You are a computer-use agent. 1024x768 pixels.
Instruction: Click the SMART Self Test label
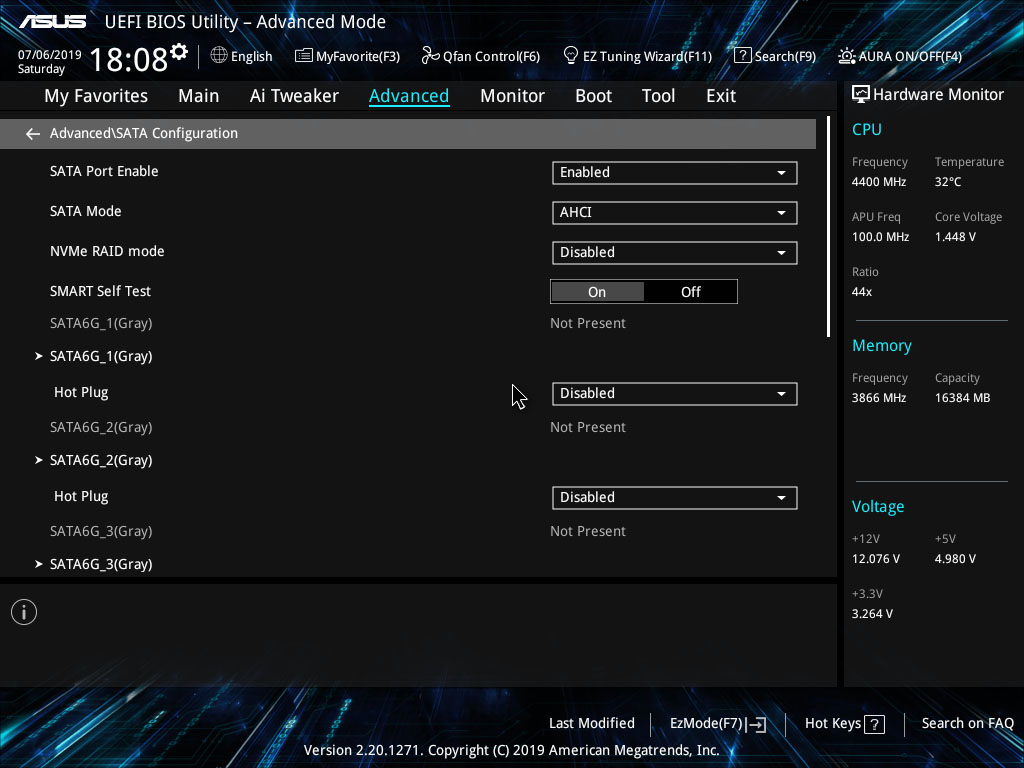coord(100,291)
